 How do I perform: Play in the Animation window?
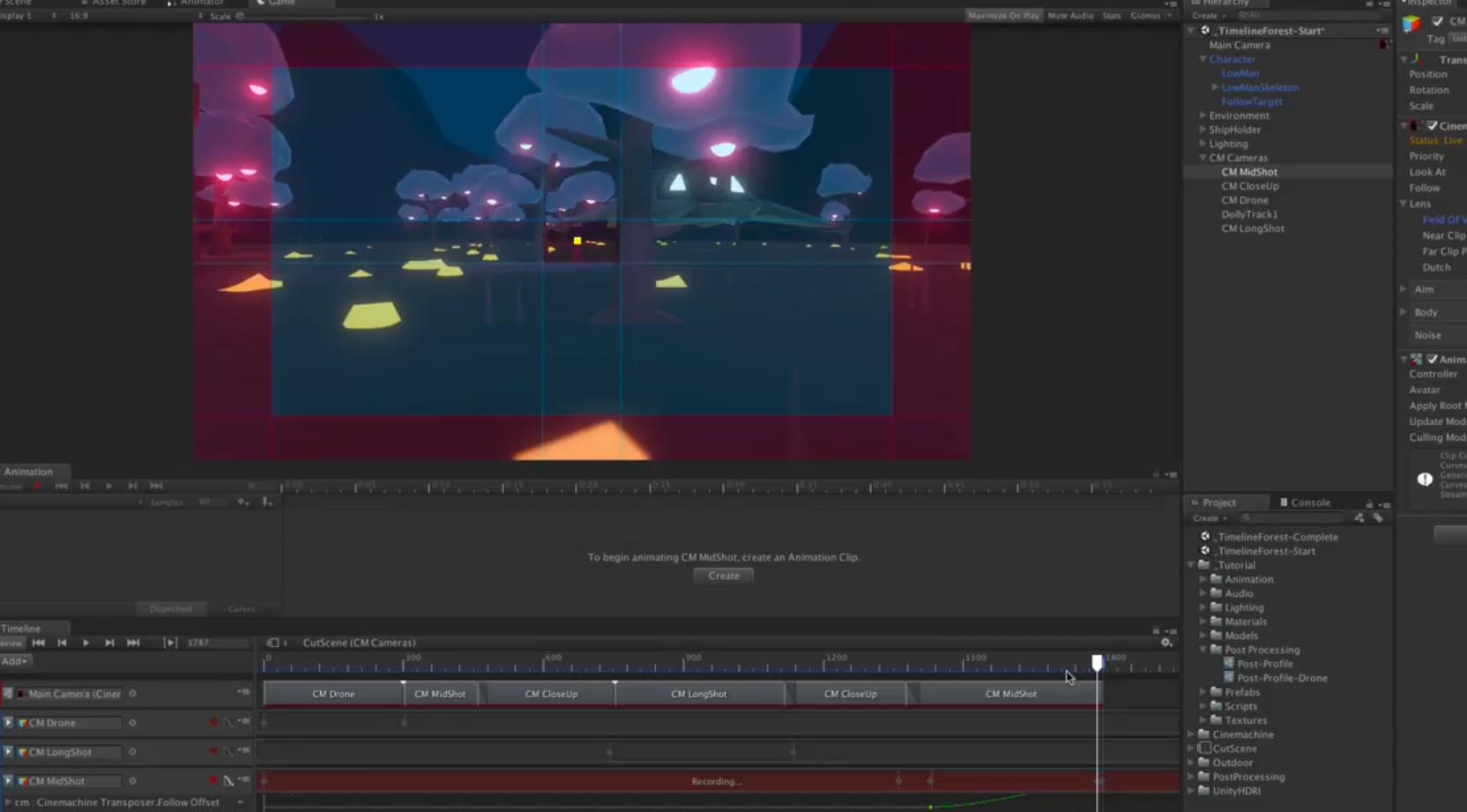(108, 486)
